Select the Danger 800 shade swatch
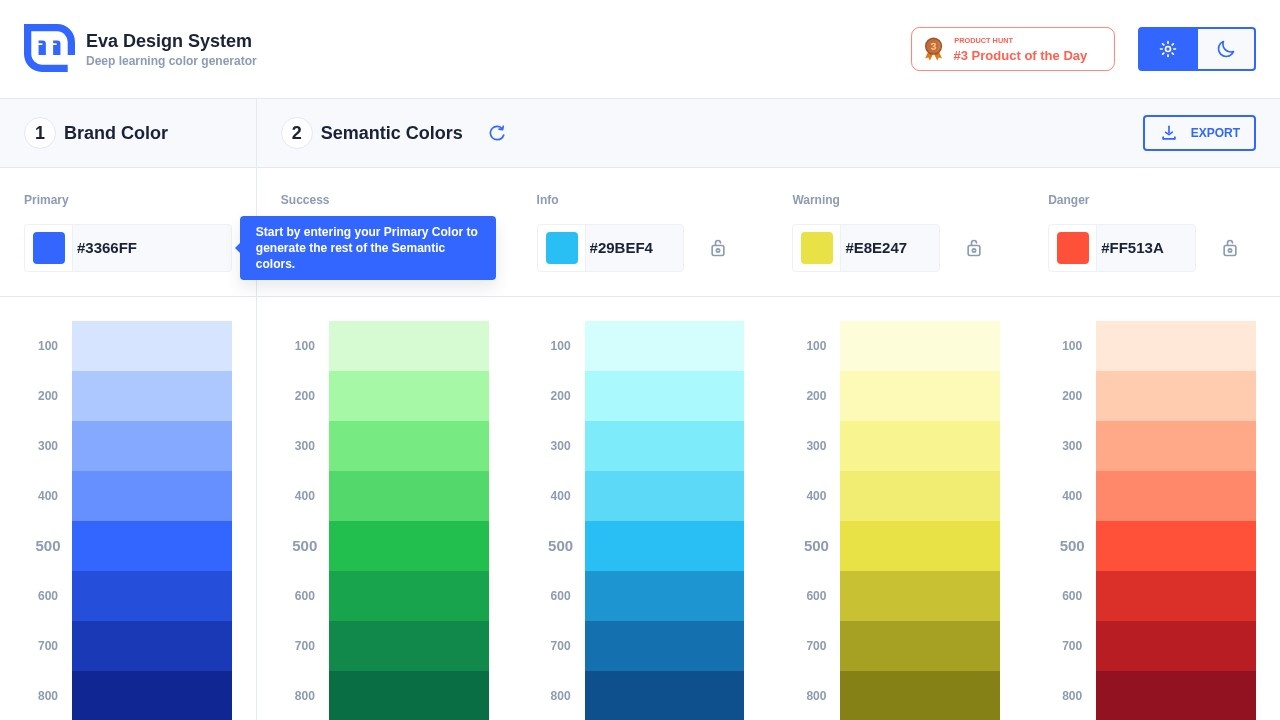Screen dimensions: 1280x720 pos(1176,696)
